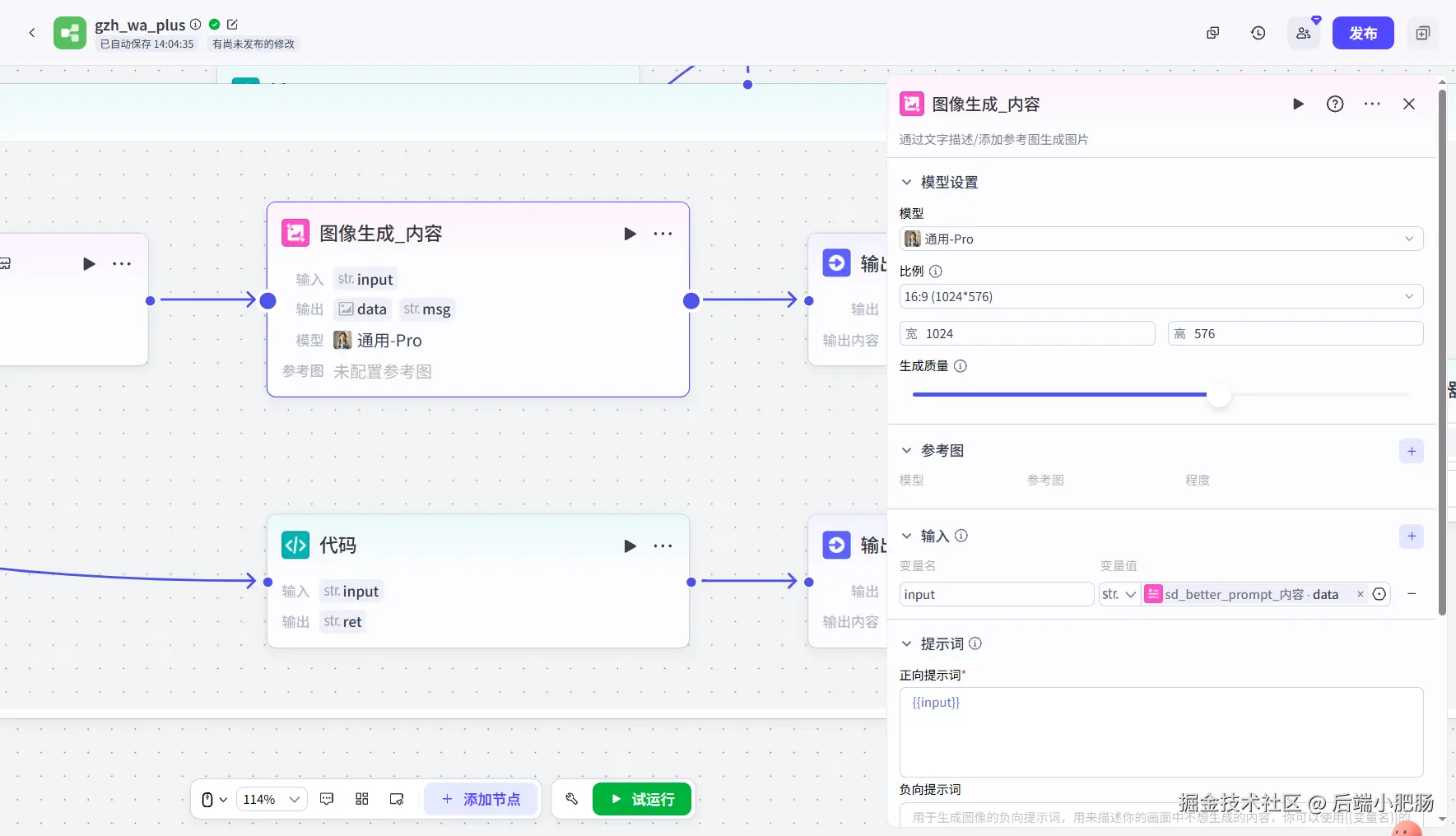Clear the sd_better_prompt_内容 variable reference
1456x836 pixels.
pos(1361,594)
